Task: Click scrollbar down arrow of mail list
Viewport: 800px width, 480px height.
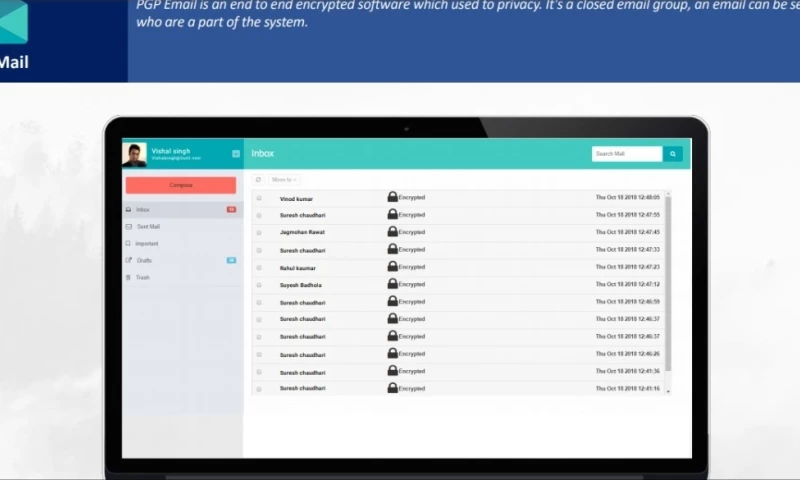Action: [668, 392]
